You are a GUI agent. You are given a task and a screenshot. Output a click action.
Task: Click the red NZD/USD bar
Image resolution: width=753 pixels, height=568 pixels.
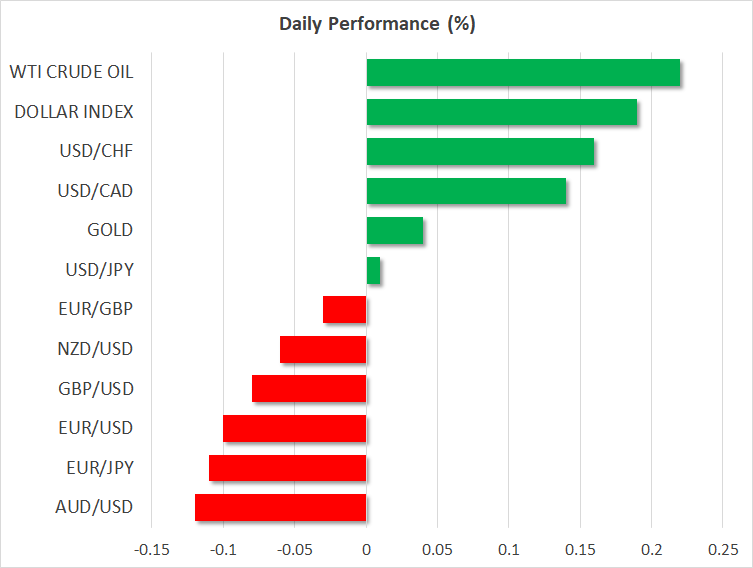tap(323, 349)
